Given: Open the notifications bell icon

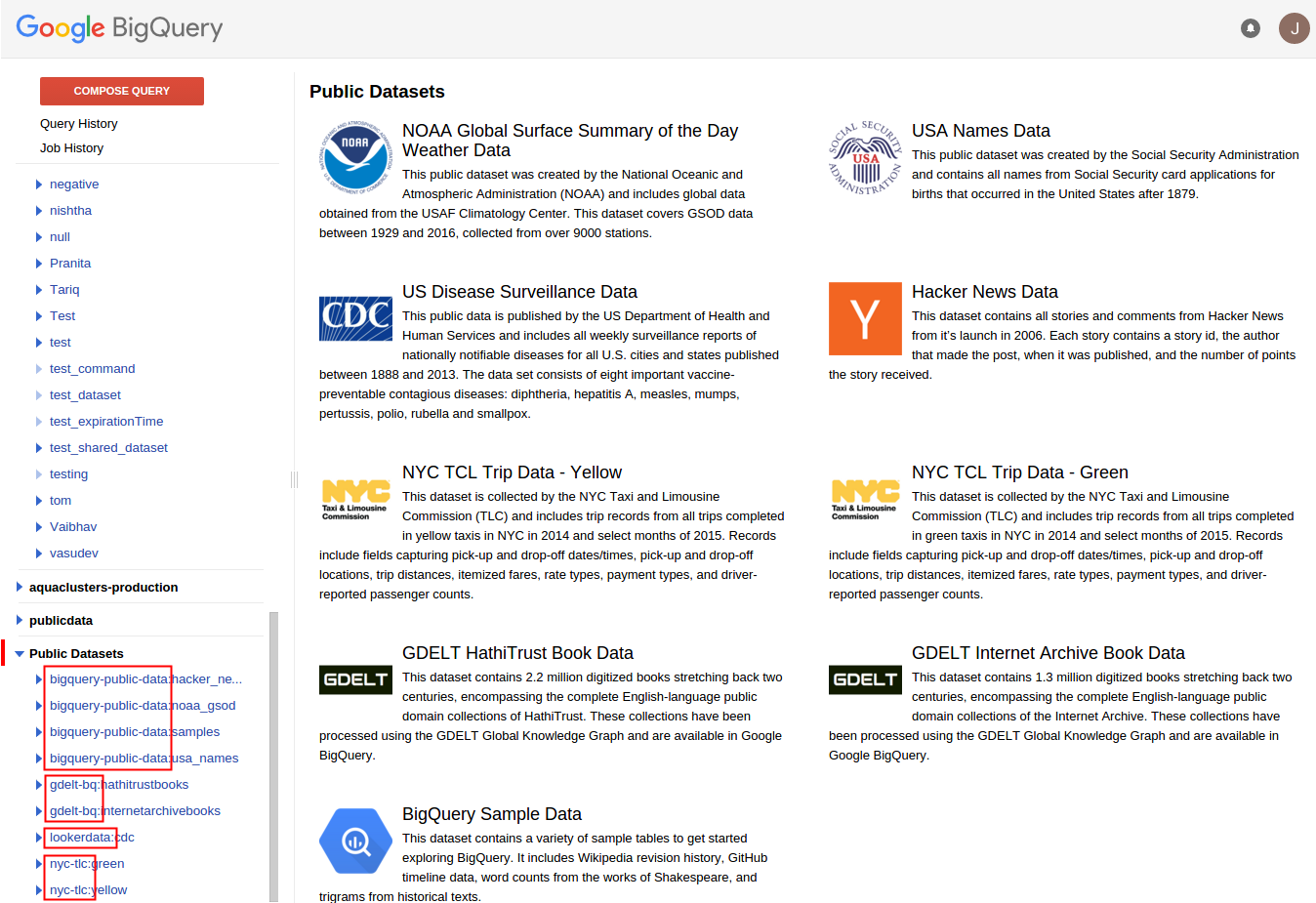Looking at the screenshot, I should click(1250, 28).
